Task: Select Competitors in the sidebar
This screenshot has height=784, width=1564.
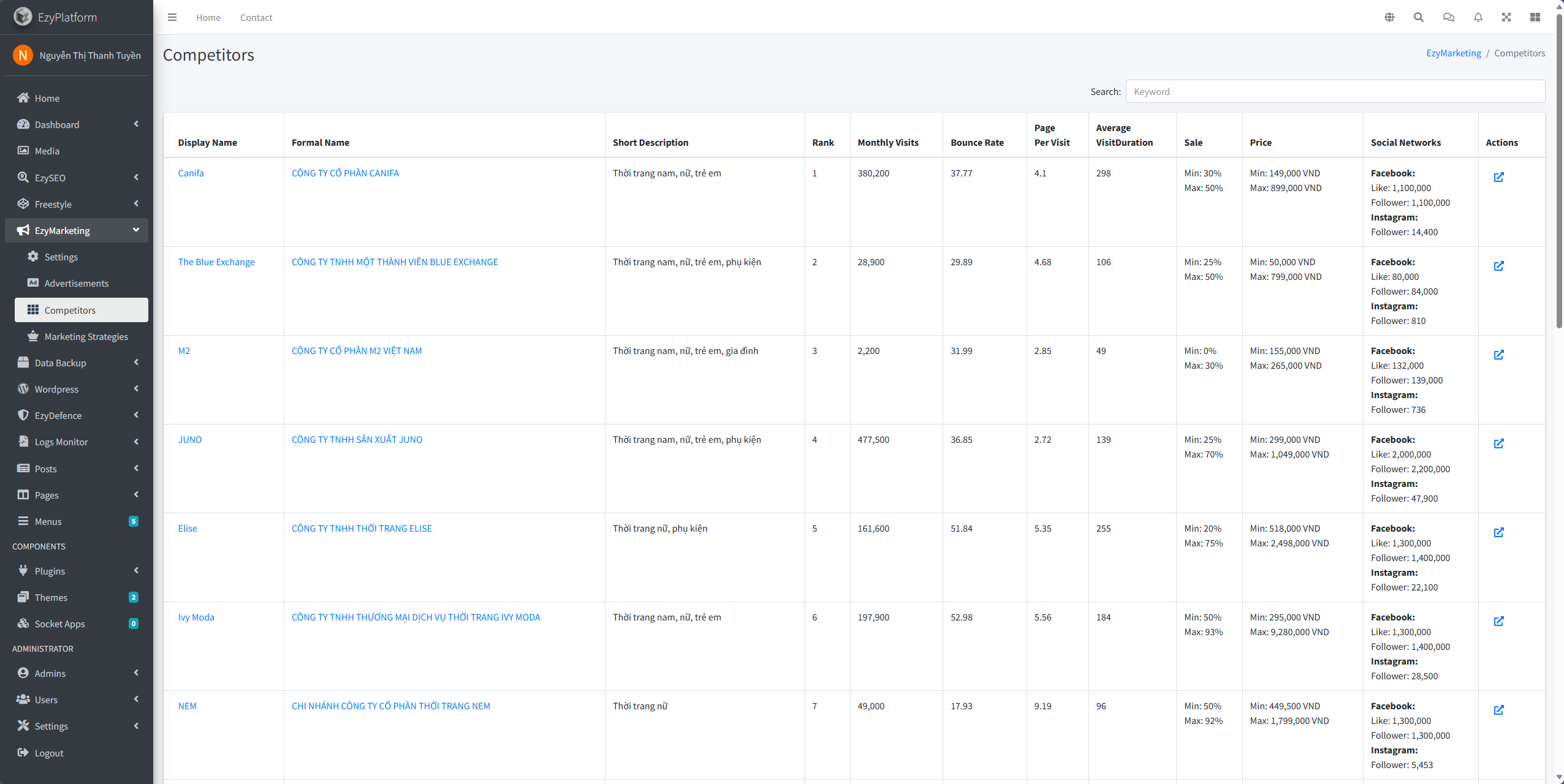Action: point(82,310)
